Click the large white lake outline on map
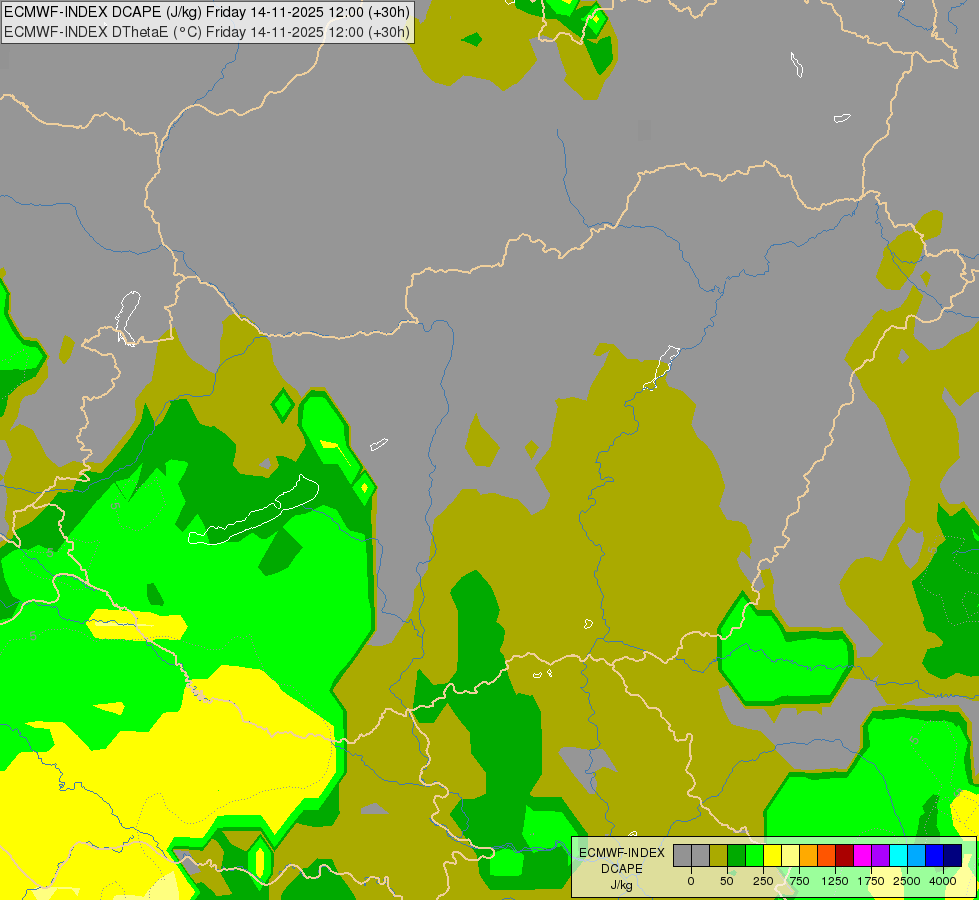979x900 pixels. 253,512
